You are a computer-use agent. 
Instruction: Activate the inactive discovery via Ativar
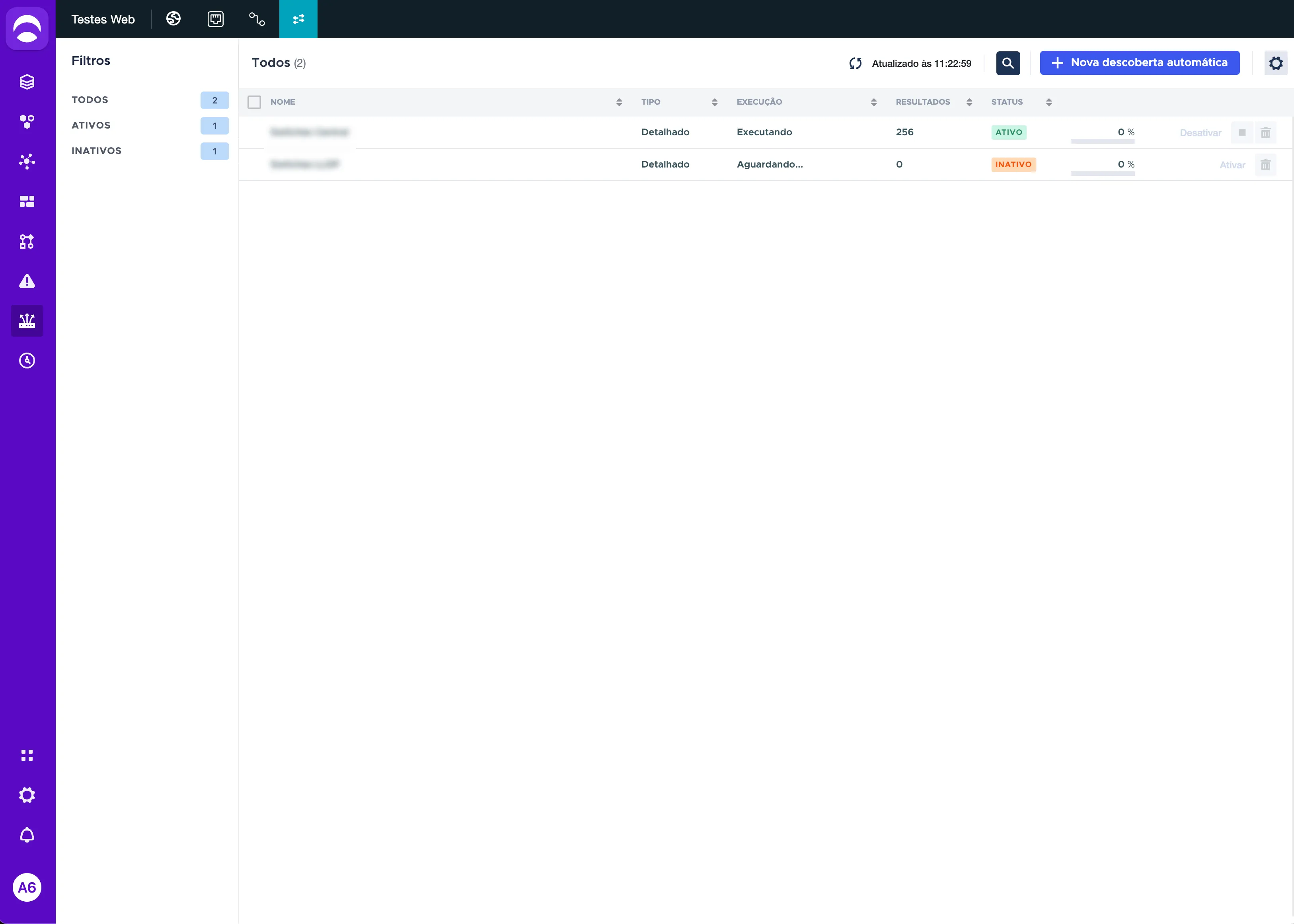(x=1232, y=165)
